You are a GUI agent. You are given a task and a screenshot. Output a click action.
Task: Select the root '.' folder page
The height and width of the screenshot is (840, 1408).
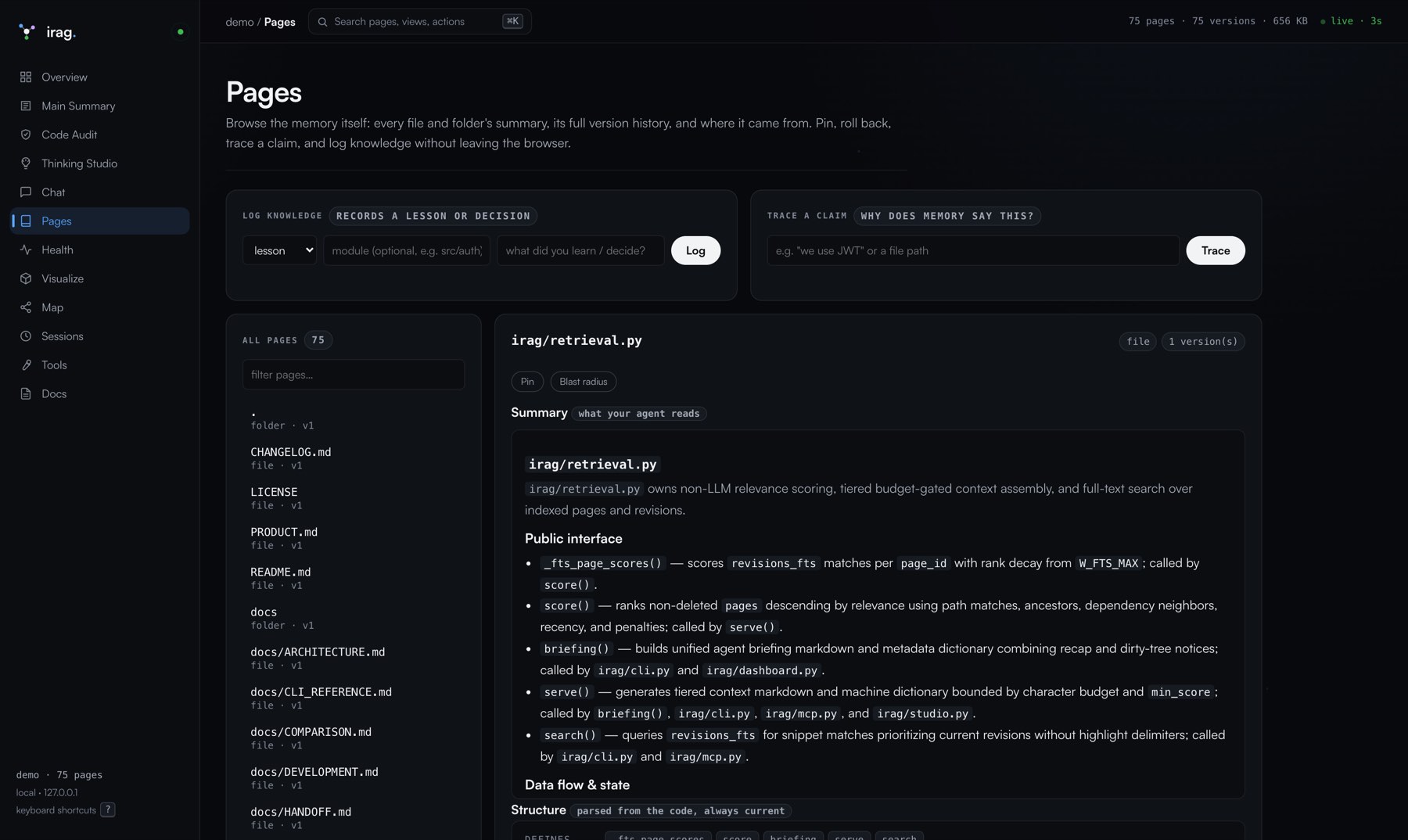click(x=354, y=418)
